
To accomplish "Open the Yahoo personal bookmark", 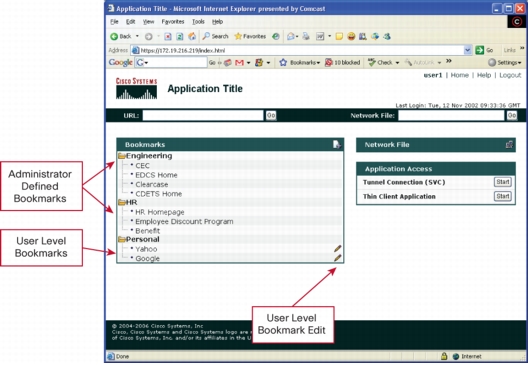I will coord(146,249).
